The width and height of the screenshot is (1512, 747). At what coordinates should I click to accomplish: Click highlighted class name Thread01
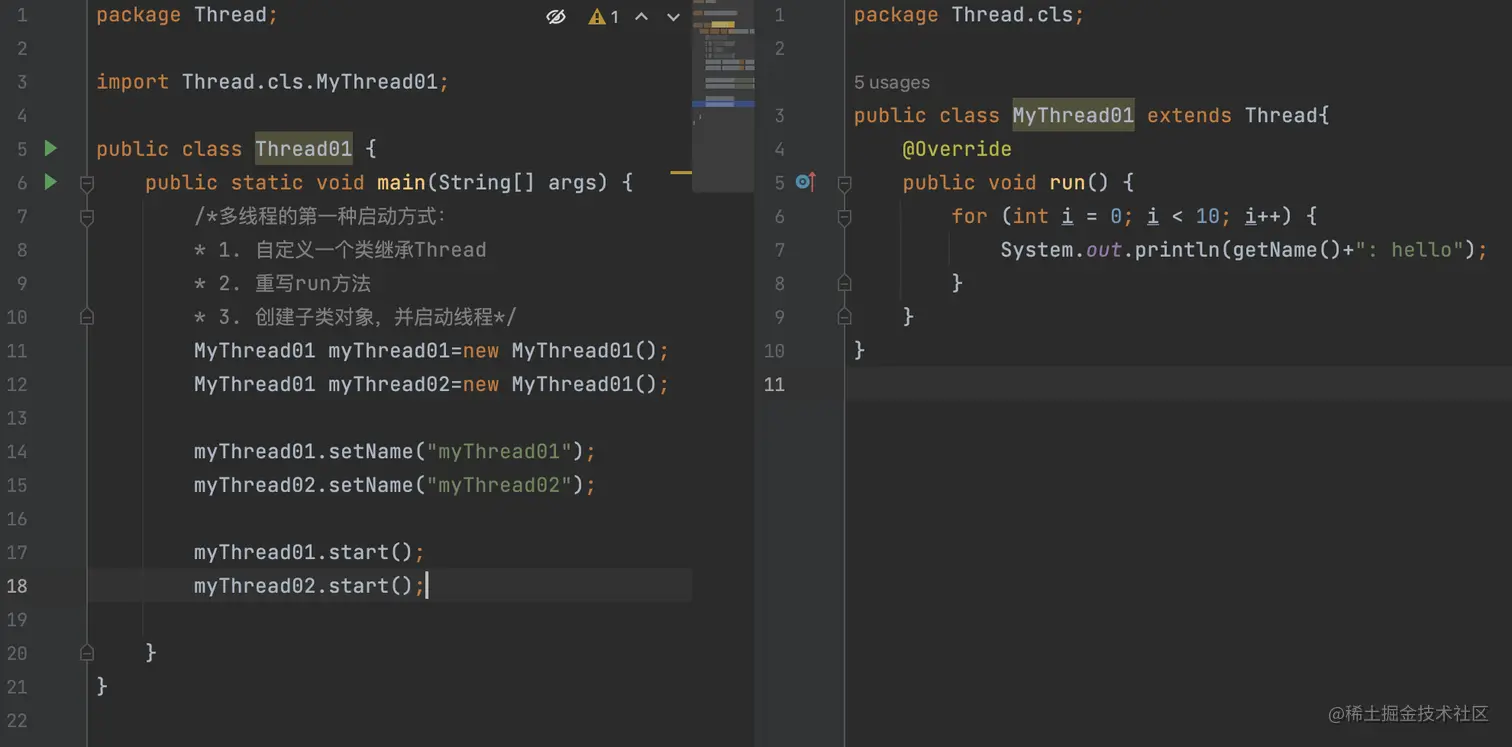pos(304,149)
